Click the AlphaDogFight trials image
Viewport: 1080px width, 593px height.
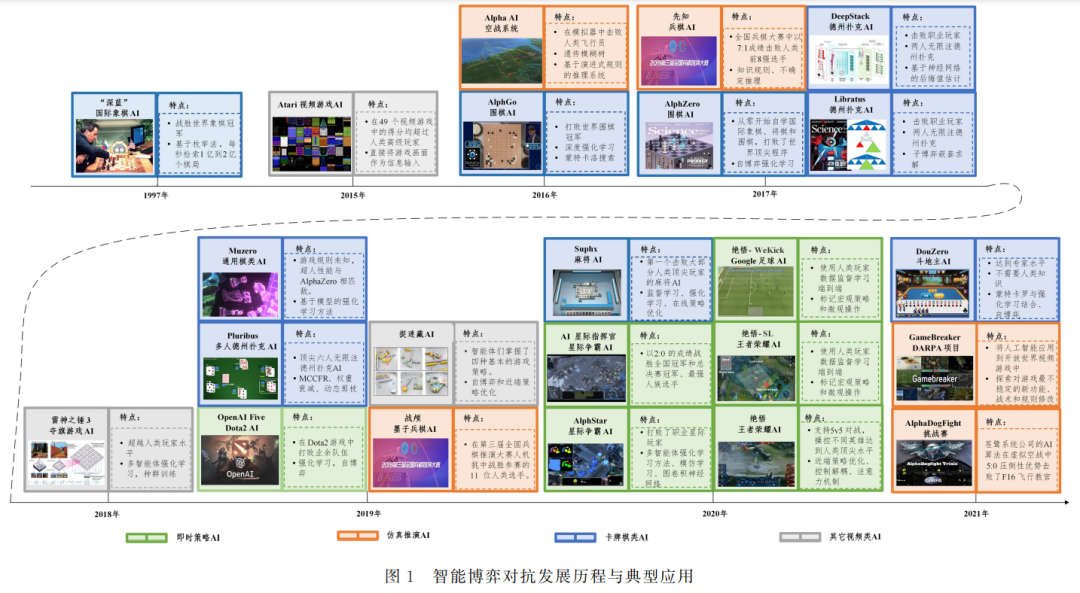[x=933, y=463]
